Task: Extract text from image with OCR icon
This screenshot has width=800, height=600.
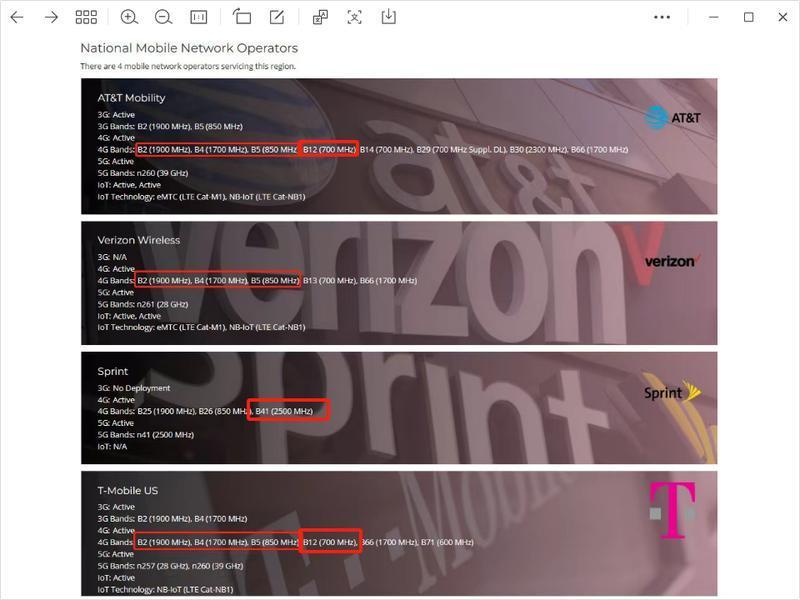Action: (x=354, y=17)
